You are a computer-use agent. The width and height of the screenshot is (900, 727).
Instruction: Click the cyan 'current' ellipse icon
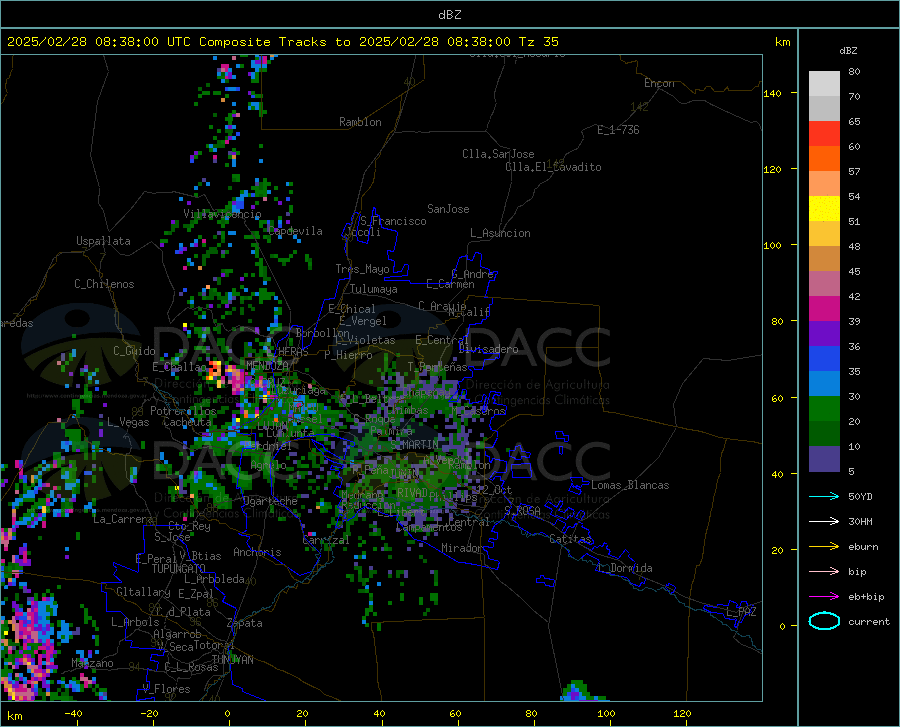click(x=824, y=621)
